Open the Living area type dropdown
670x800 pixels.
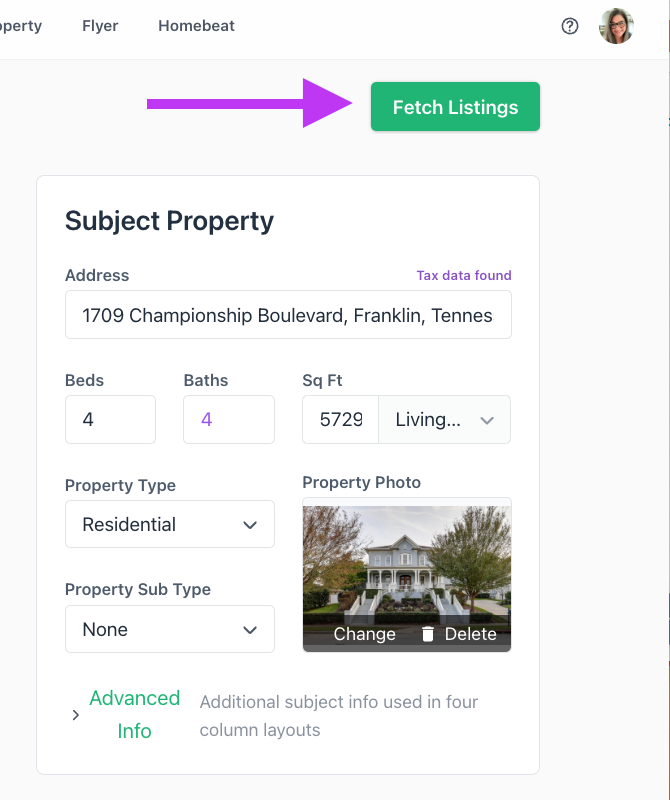click(444, 420)
